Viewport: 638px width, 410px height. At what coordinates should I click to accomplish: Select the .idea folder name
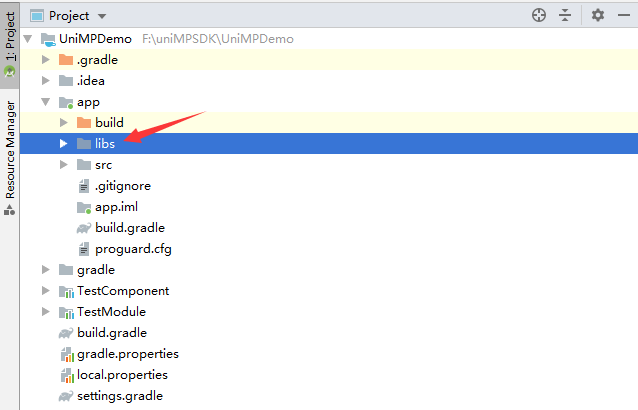tap(91, 81)
